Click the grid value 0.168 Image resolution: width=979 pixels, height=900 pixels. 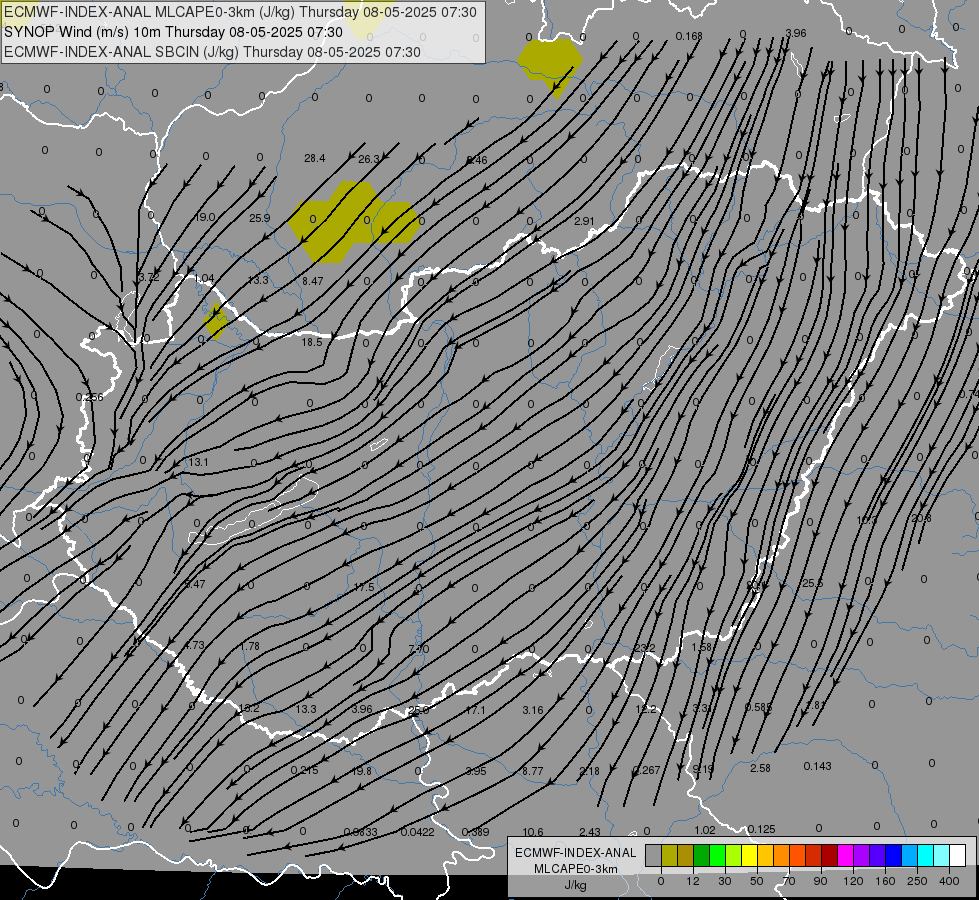pyautogui.click(x=689, y=36)
